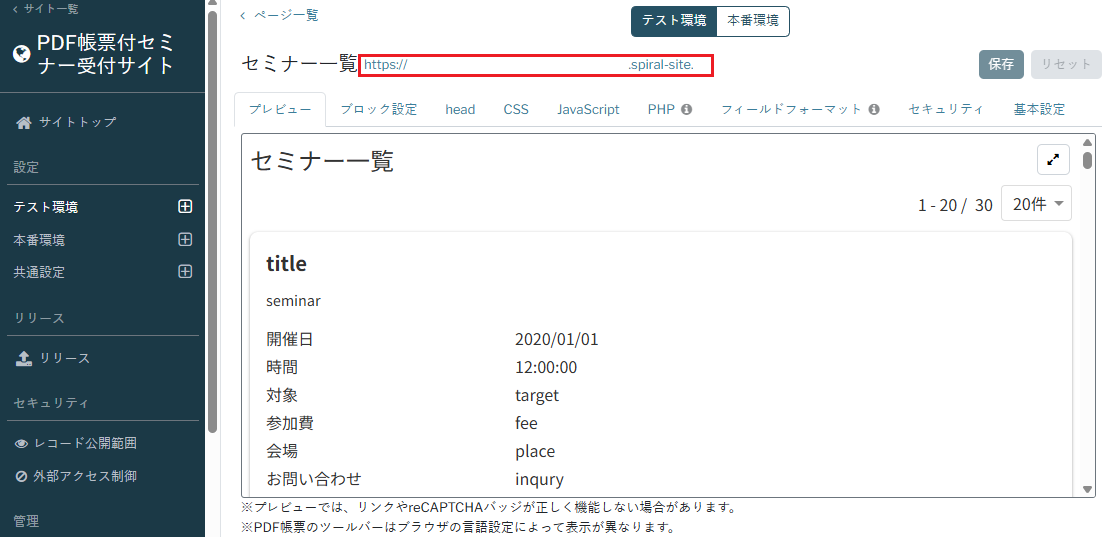Viewport: 1108px width, 537px height.
Task: Expand テスト環境 in the sidebar
Action: tap(185, 207)
